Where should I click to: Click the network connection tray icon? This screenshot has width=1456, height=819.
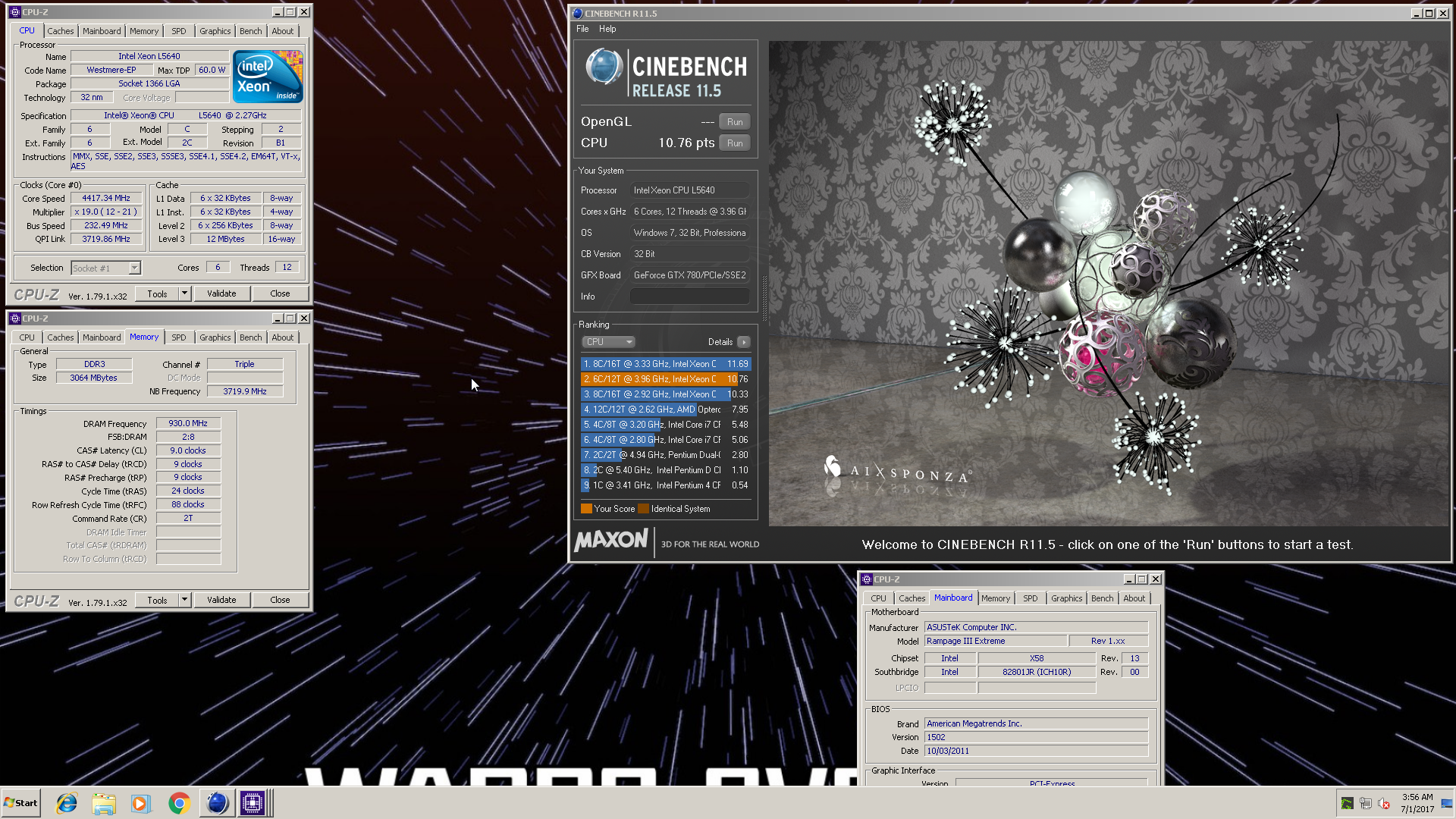[x=1366, y=804]
